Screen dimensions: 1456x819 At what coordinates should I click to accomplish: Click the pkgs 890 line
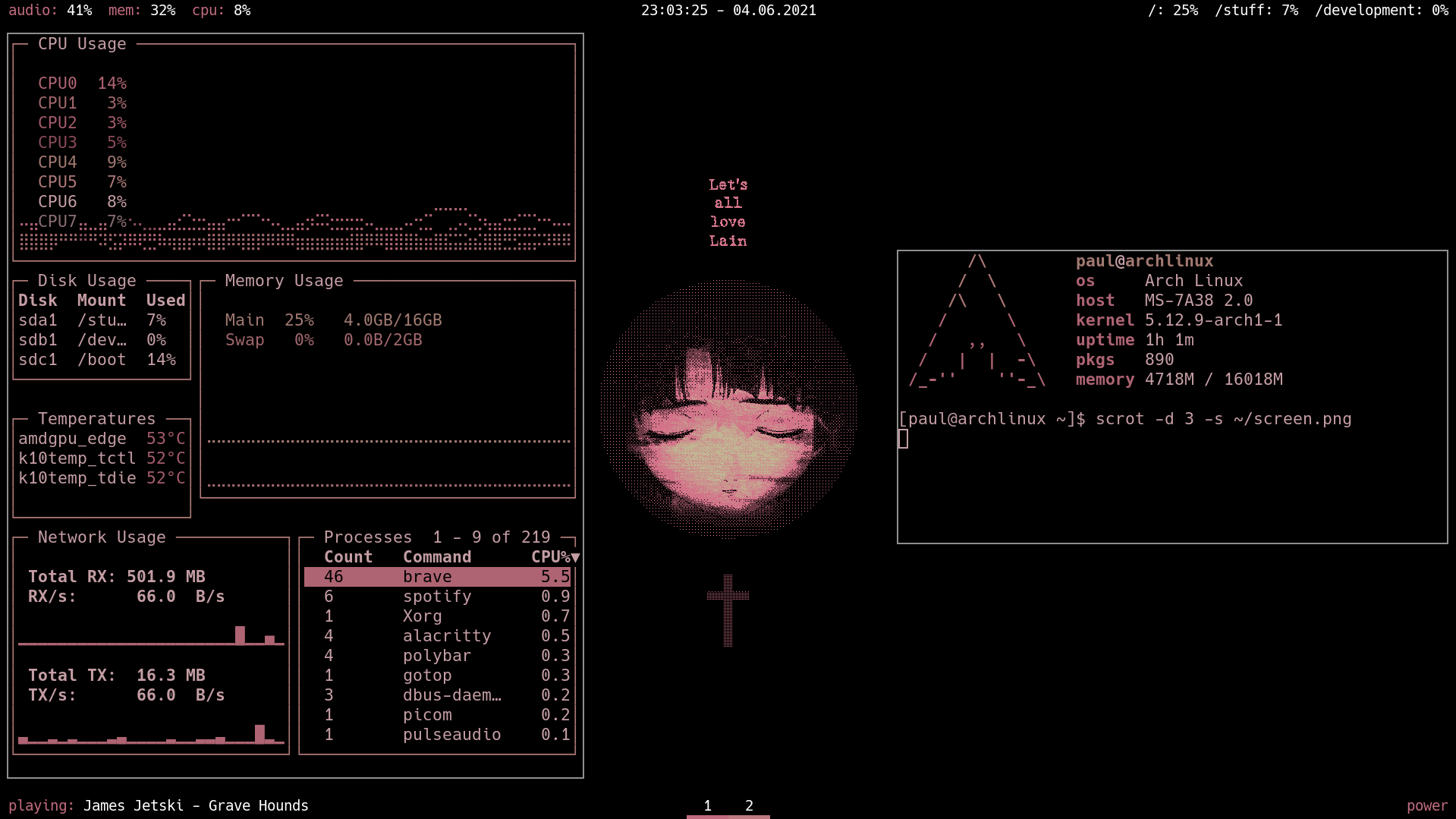click(1124, 360)
